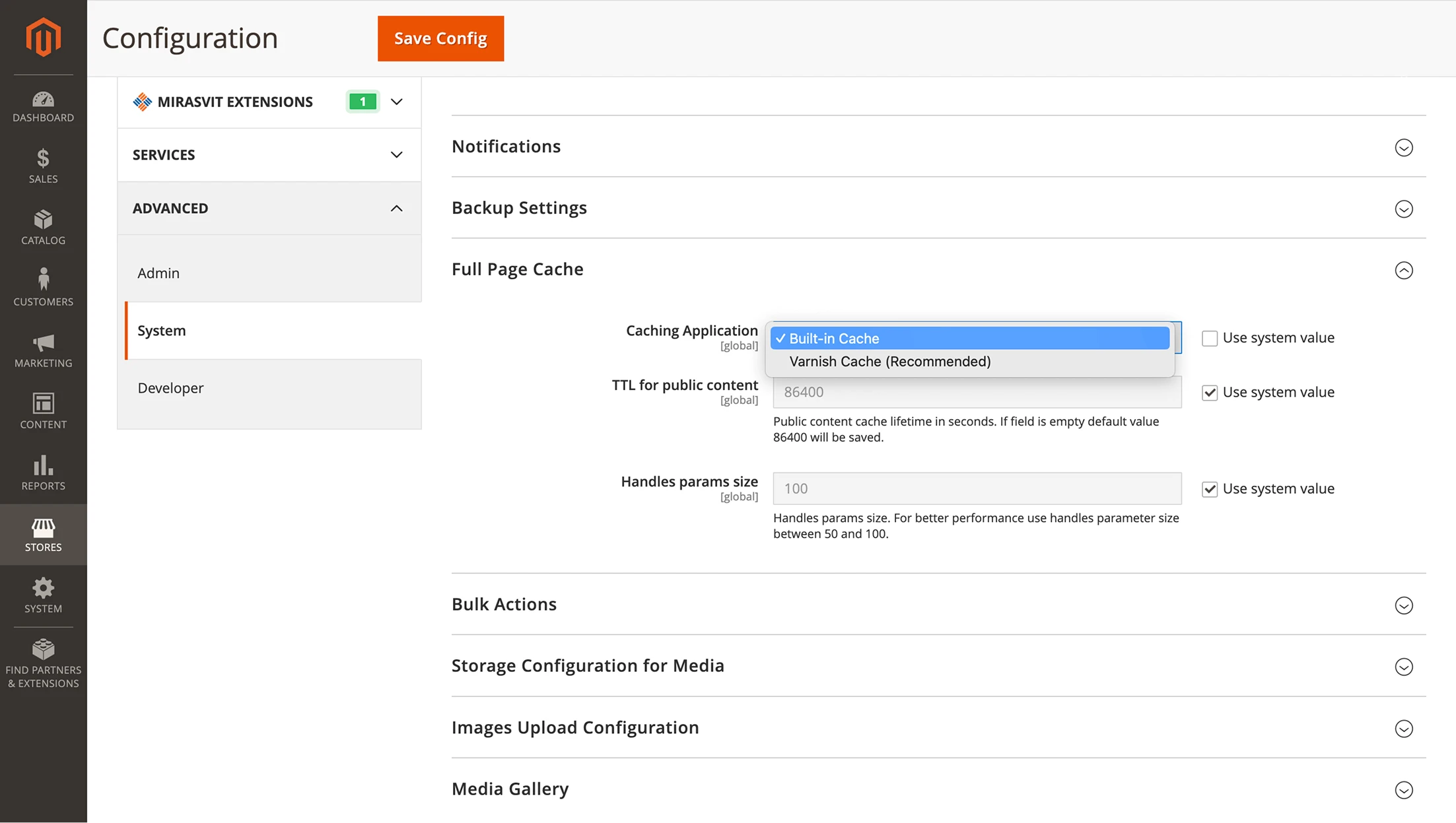Disable Use system value for Caching Application
This screenshot has width=1456, height=823.
pyautogui.click(x=1209, y=337)
